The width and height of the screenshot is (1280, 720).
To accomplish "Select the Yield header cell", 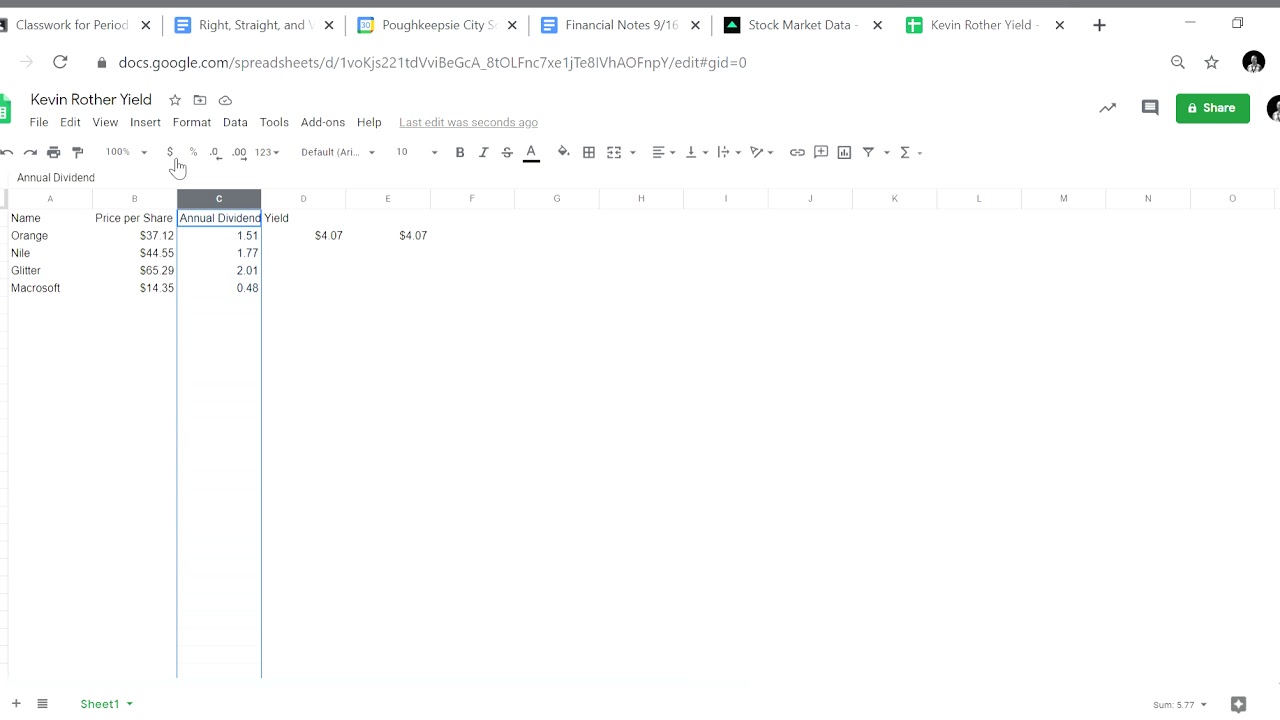I will 303,218.
